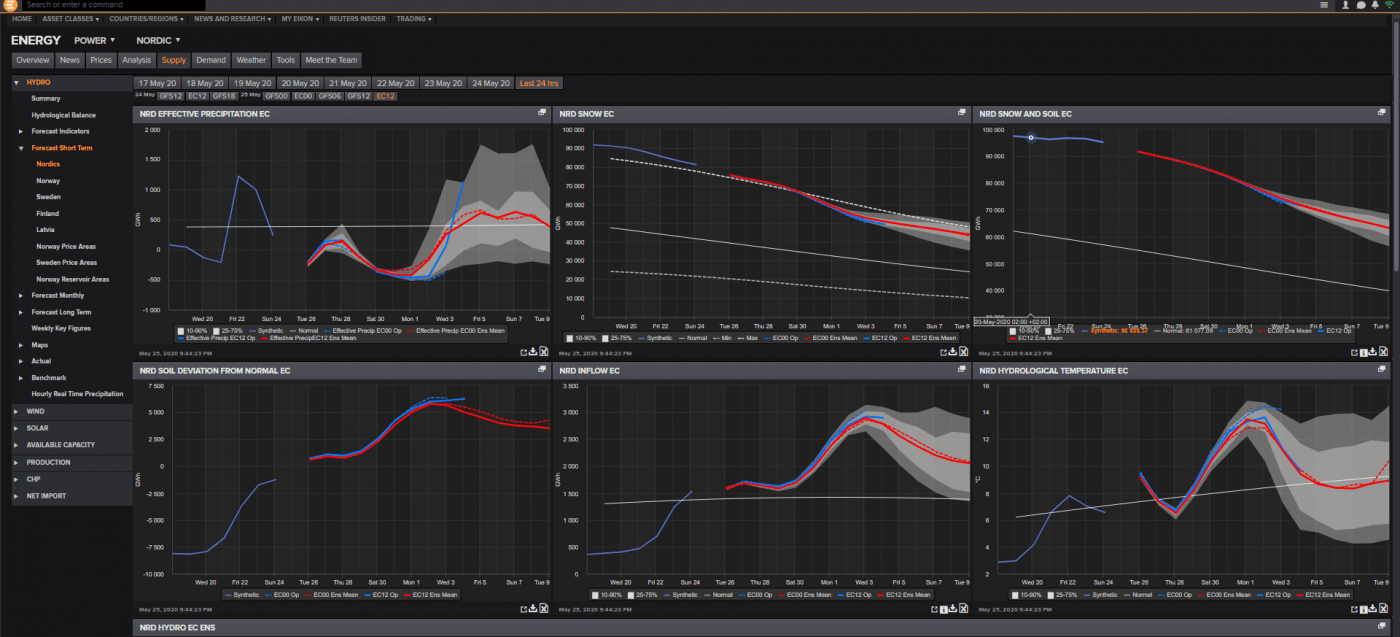The image size is (1400, 637).
Task: Open the user profile icon top right
Action: (x=1345, y=5)
